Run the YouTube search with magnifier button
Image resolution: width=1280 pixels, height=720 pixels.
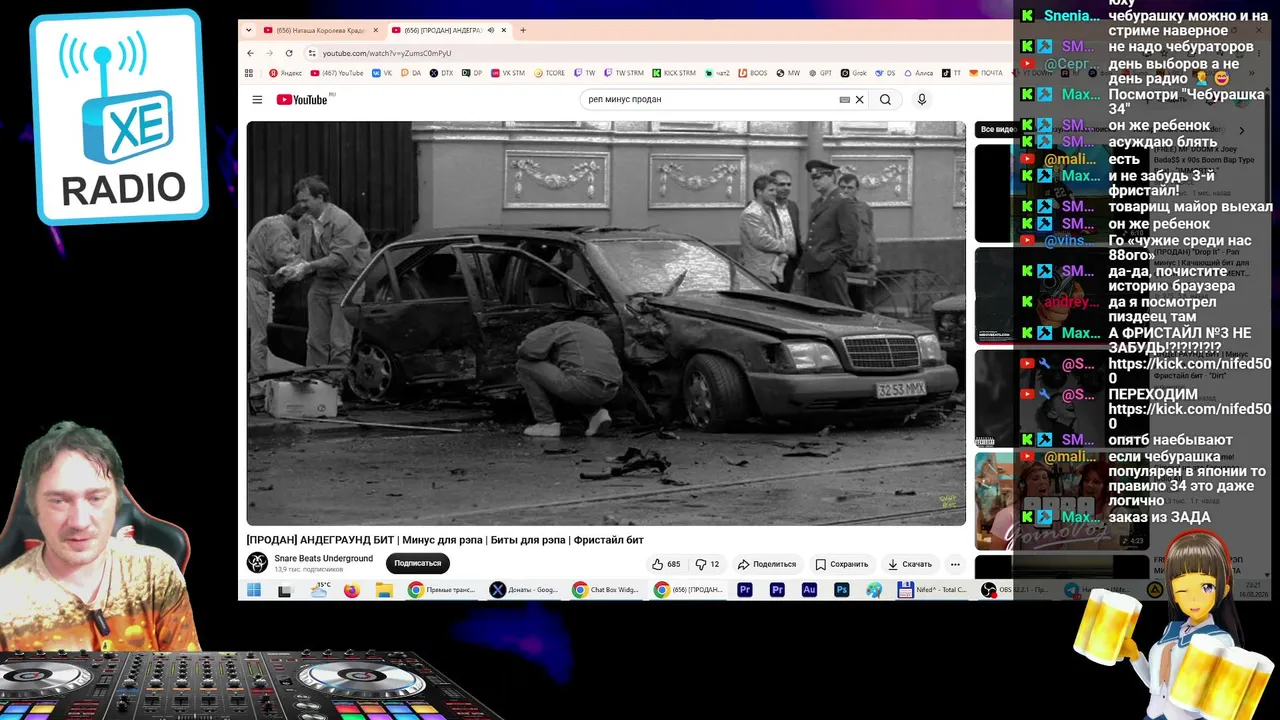click(x=885, y=99)
